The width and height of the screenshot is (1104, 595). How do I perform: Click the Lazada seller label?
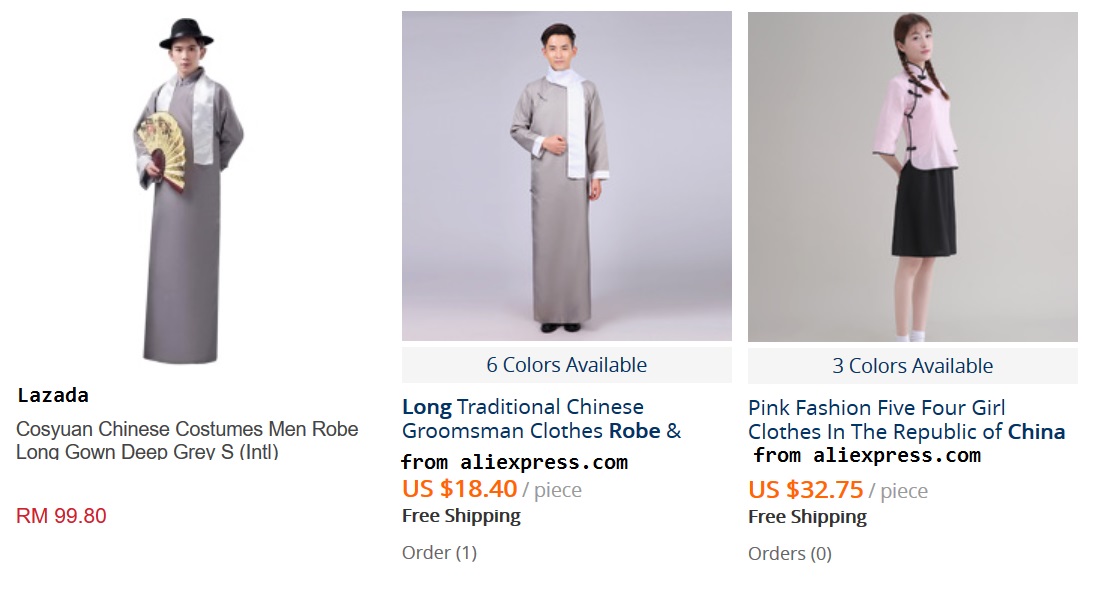coord(54,395)
